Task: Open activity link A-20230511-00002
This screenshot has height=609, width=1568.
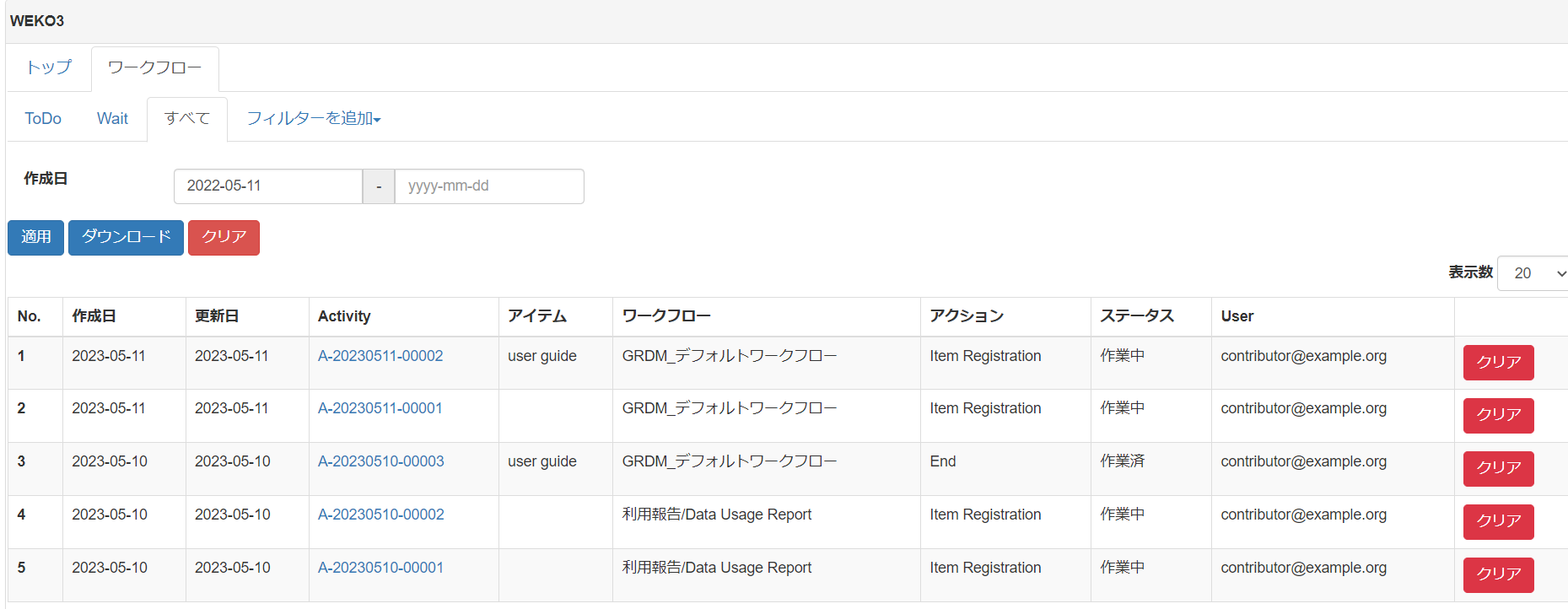Action: pyautogui.click(x=380, y=356)
